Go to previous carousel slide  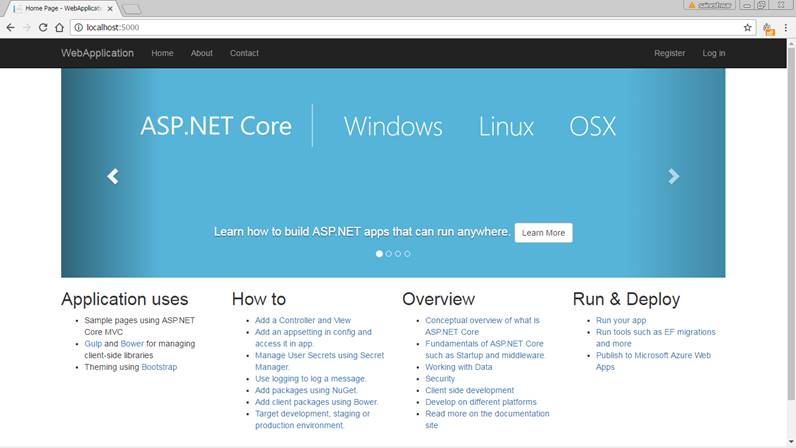tap(113, 176)
